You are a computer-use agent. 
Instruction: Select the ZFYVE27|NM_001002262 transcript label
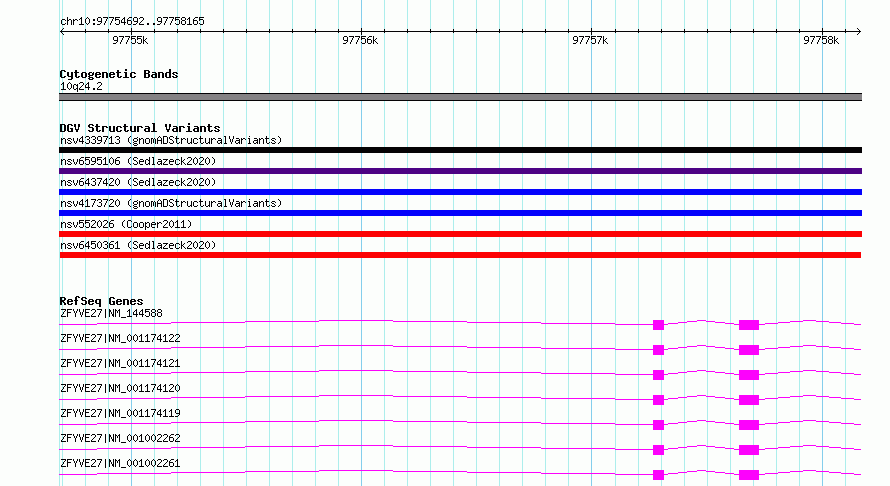coord(120,438)
